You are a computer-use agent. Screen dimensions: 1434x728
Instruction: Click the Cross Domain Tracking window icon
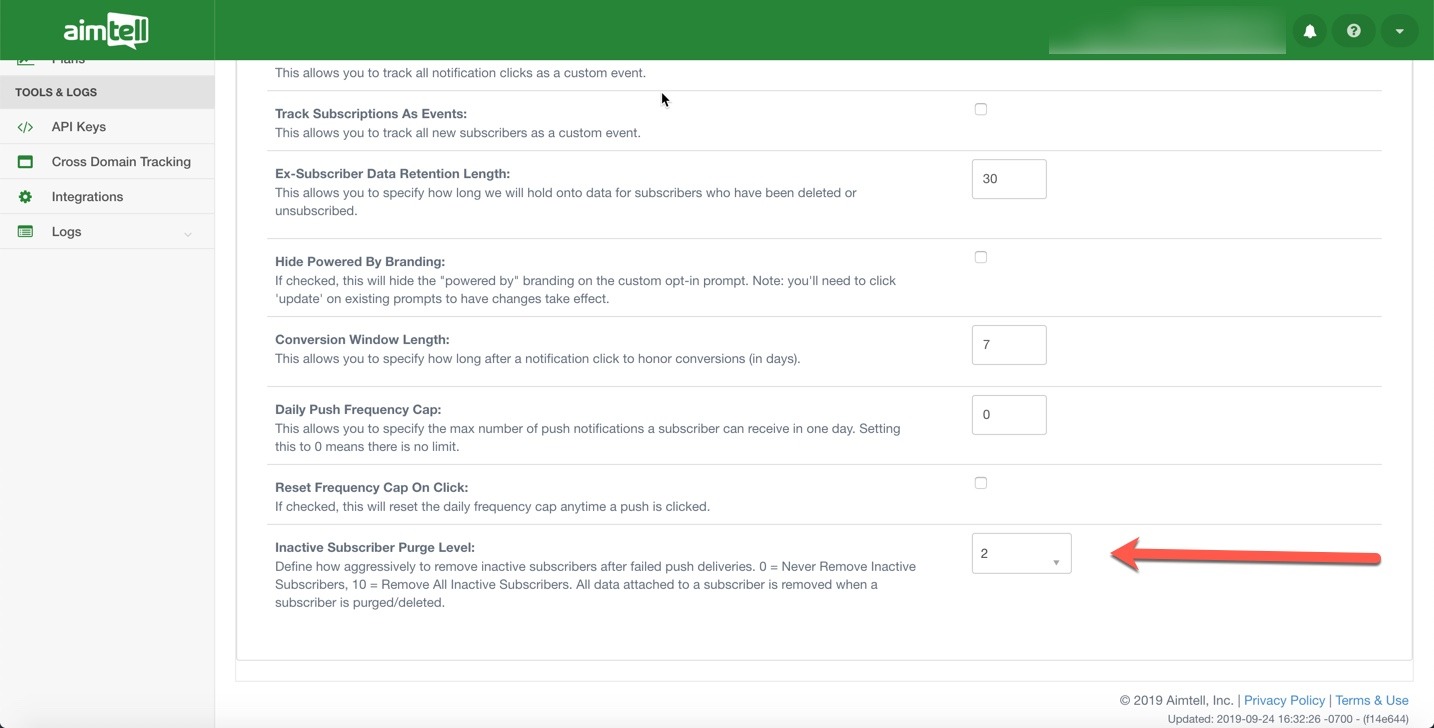[26, 162]
